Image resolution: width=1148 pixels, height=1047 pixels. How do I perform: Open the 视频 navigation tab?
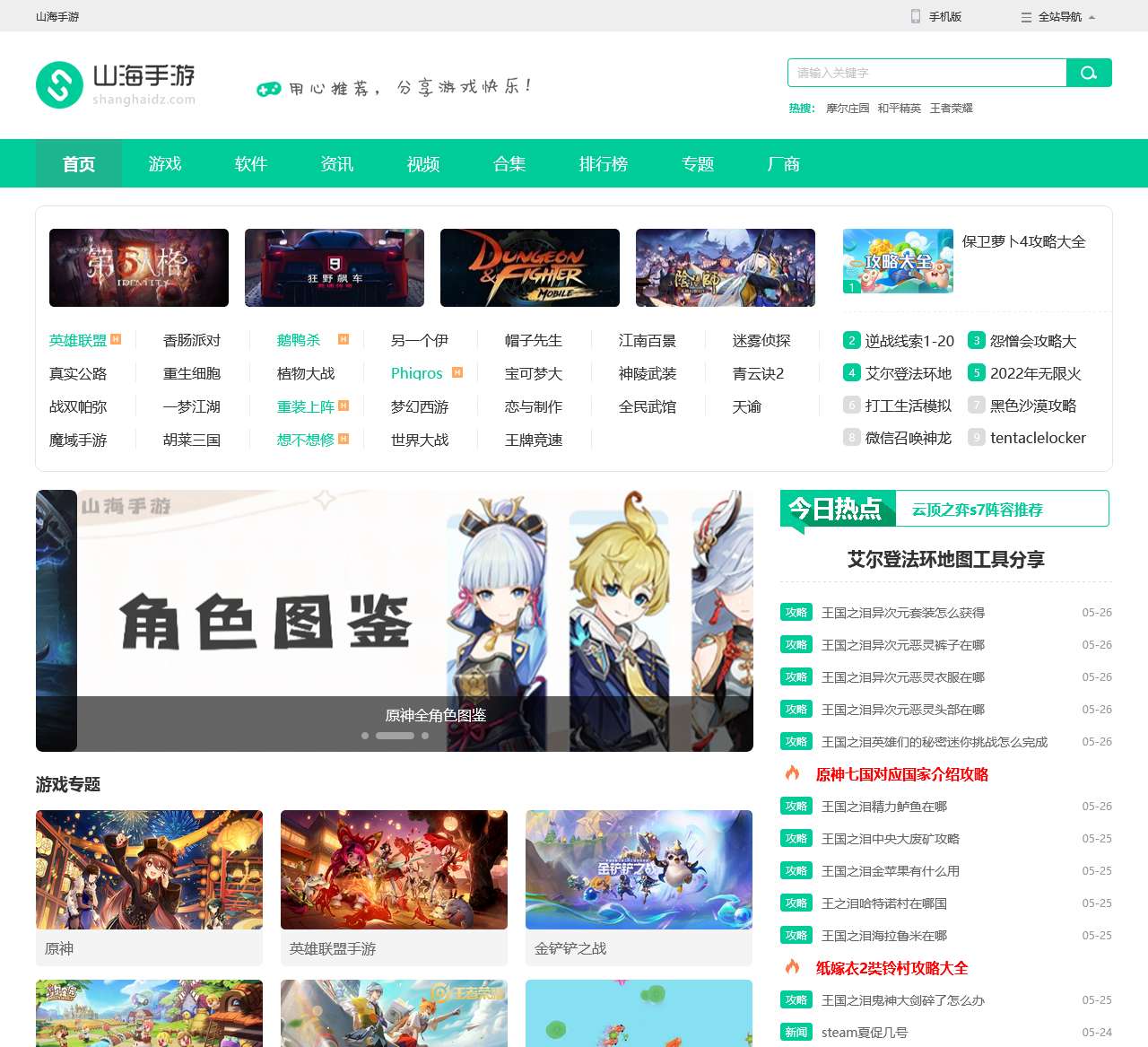click(423, 163)
